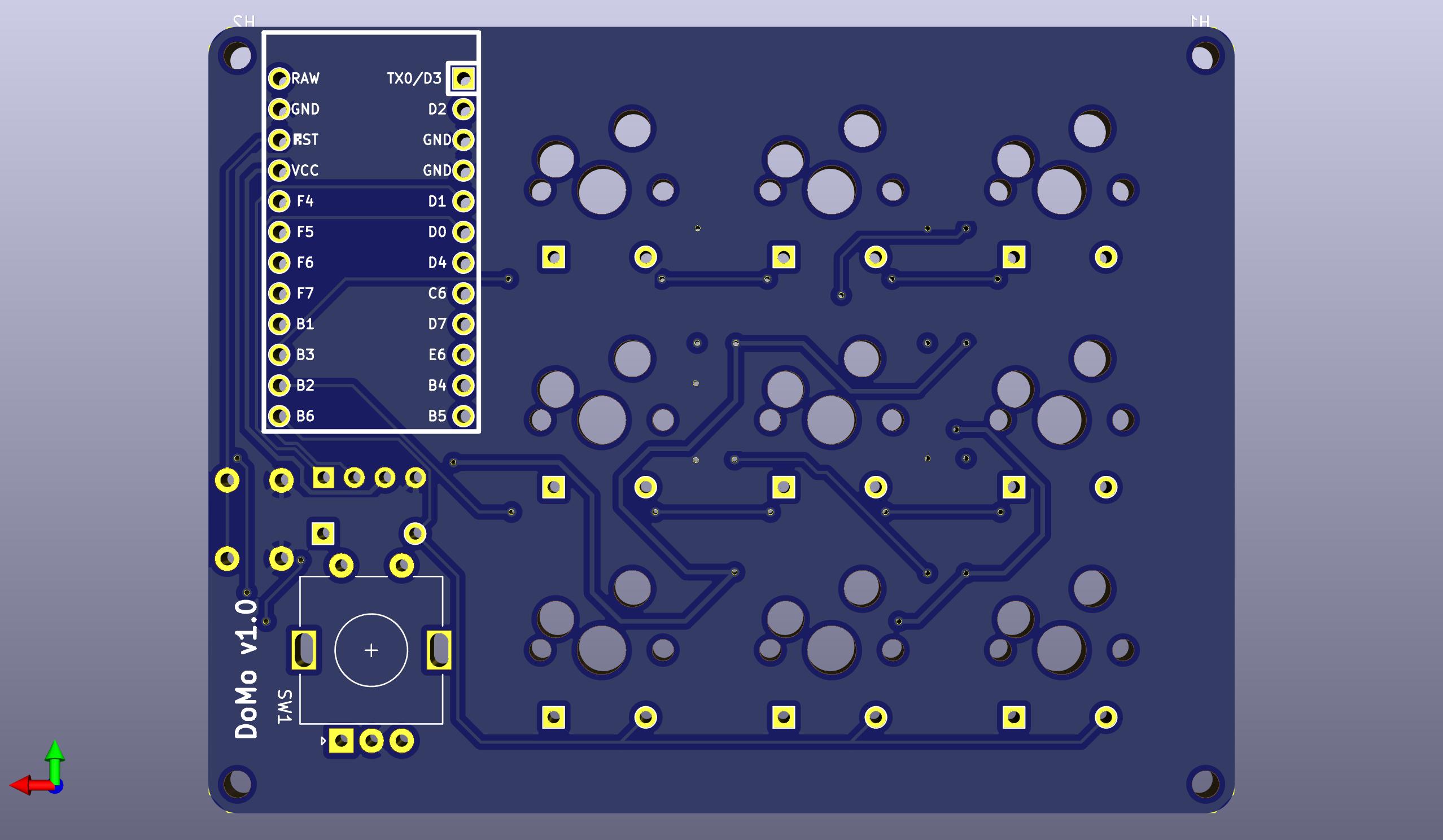Click the E6 pin label
This screenshot has width=1443, height=840.
(437, 355)
